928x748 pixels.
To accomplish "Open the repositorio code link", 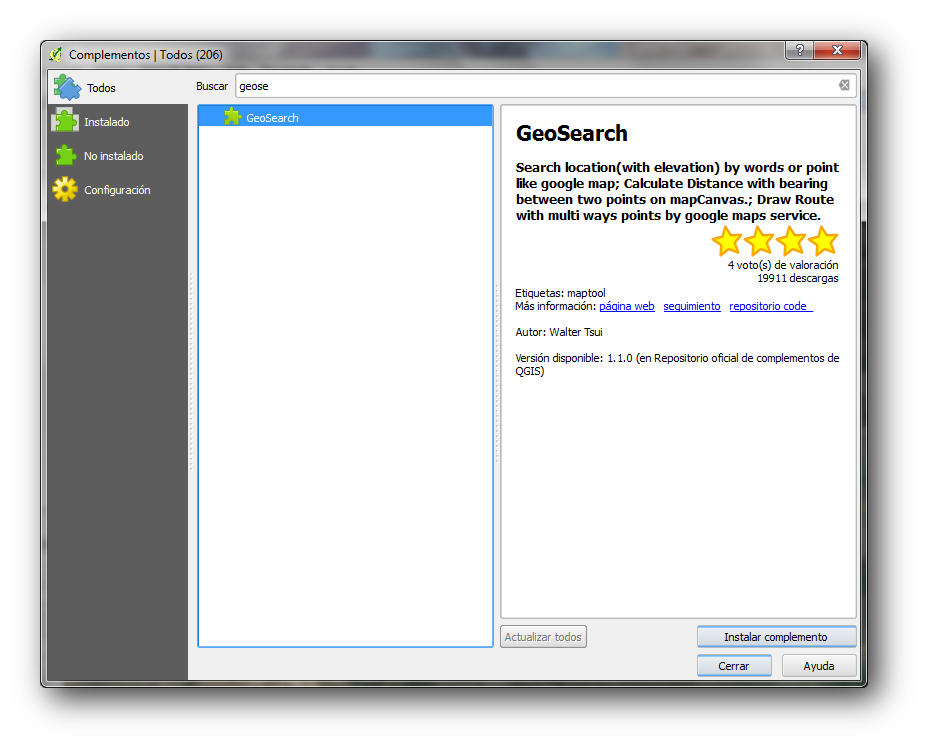I will [x=771, y=306].
